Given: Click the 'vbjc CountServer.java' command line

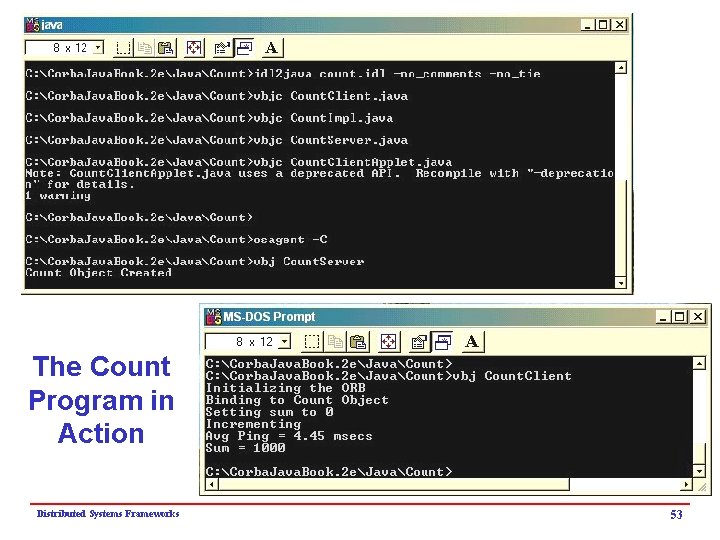Looking at the screenshot, I should click(x=217, y=140).
